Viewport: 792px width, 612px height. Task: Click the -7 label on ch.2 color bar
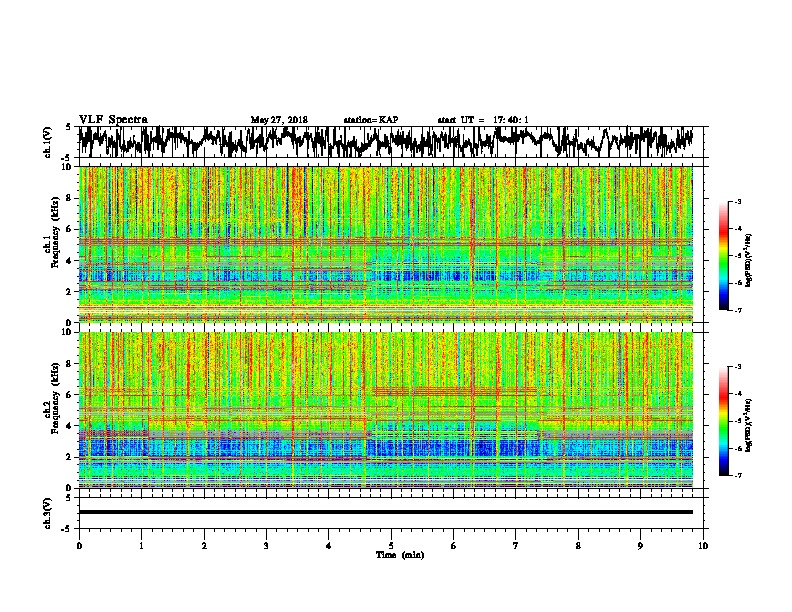tap(738, 475)
